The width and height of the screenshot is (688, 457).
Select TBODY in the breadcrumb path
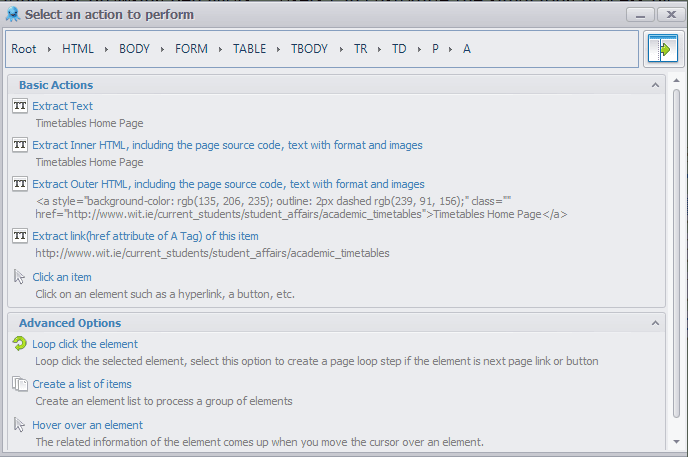pyautogui.click(x=309, y=49)
